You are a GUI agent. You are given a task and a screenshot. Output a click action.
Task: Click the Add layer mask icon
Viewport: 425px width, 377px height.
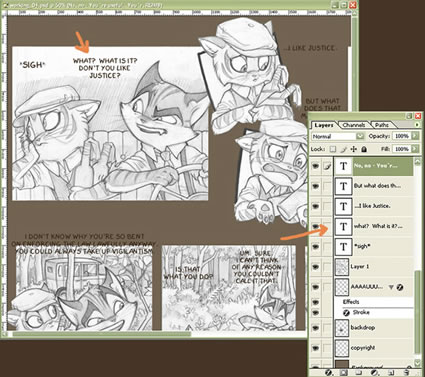point(343,373)
